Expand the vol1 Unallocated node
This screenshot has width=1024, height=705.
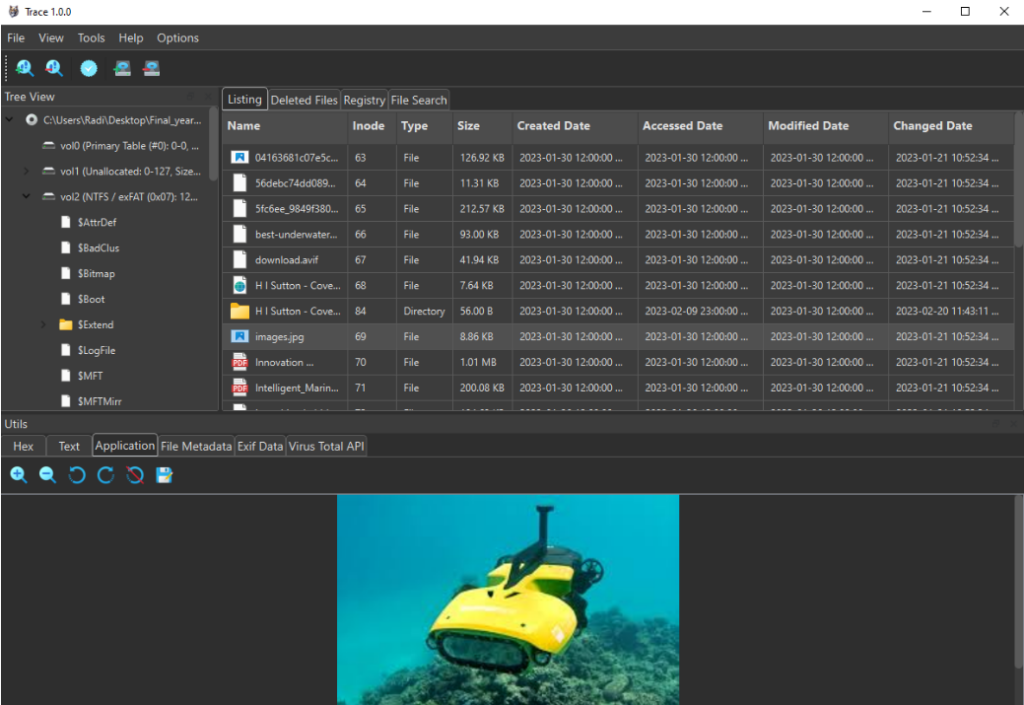[26, 171]
